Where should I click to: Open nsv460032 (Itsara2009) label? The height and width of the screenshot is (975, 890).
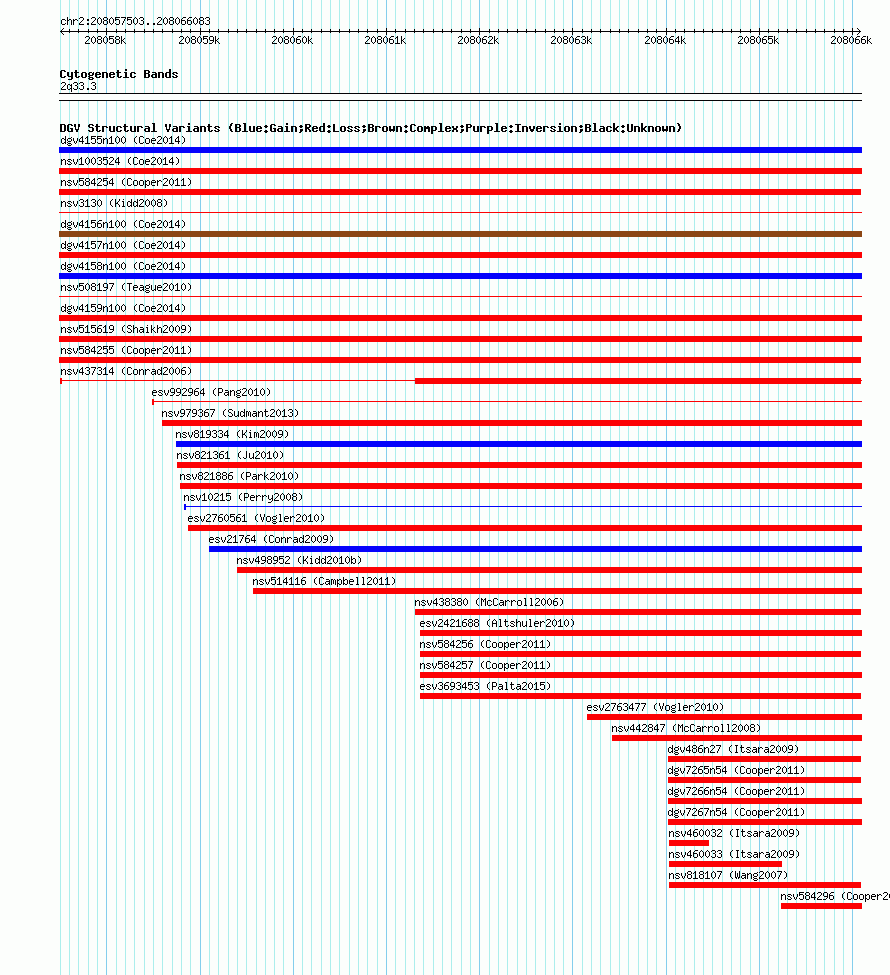pos(734,834)
